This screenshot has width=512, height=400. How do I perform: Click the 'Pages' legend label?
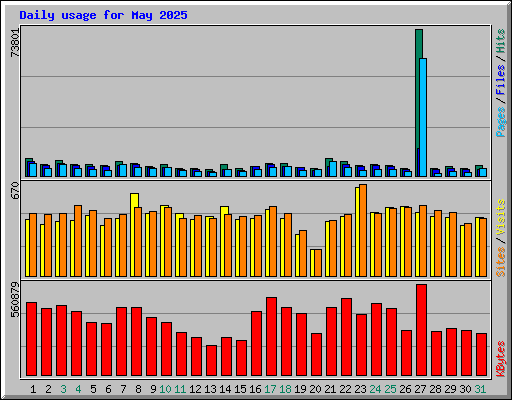tap(501, 122)
